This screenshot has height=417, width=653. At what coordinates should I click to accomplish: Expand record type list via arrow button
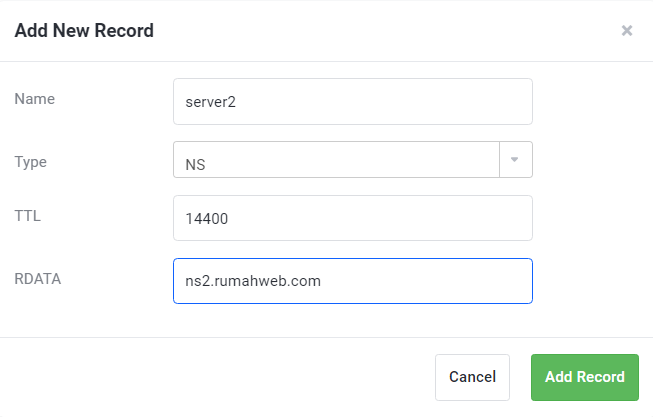click(516, 160)
